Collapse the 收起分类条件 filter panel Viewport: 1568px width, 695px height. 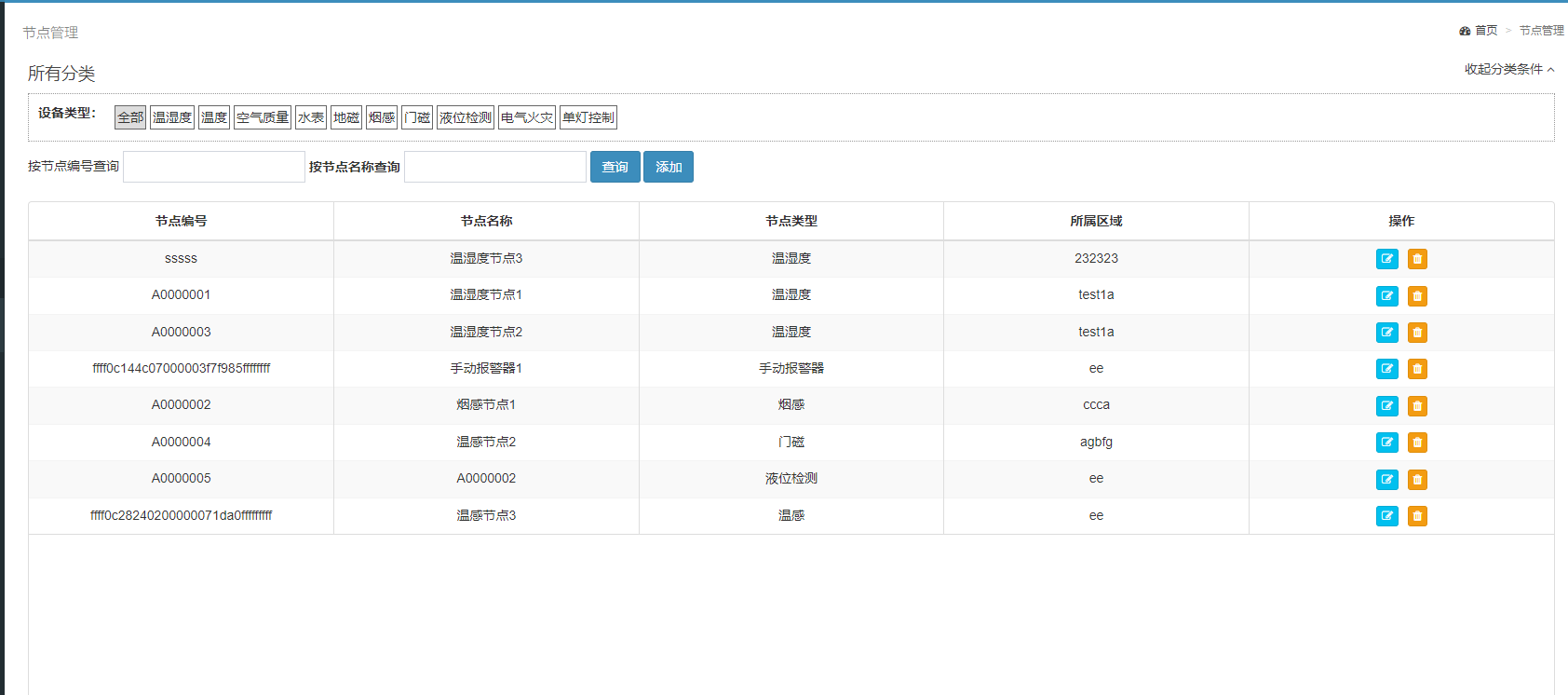point(1508,69)
